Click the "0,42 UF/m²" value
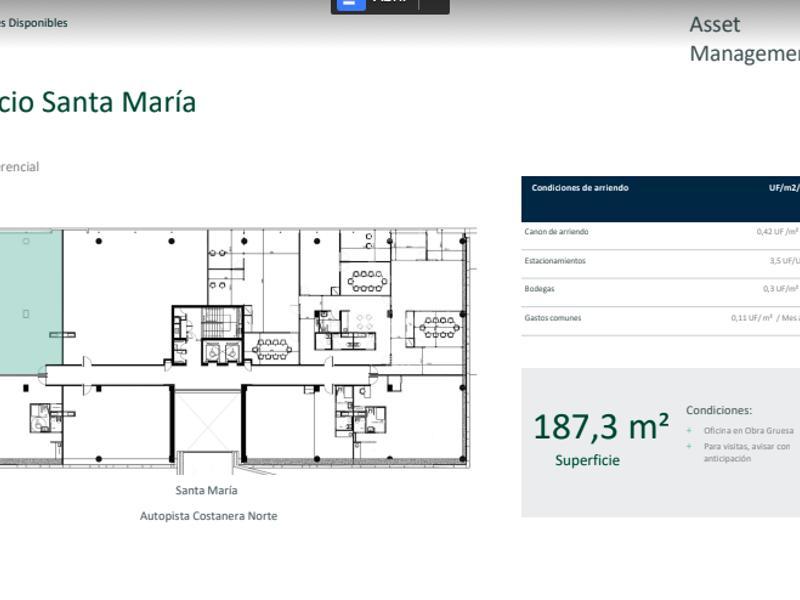 click(778, 232)
